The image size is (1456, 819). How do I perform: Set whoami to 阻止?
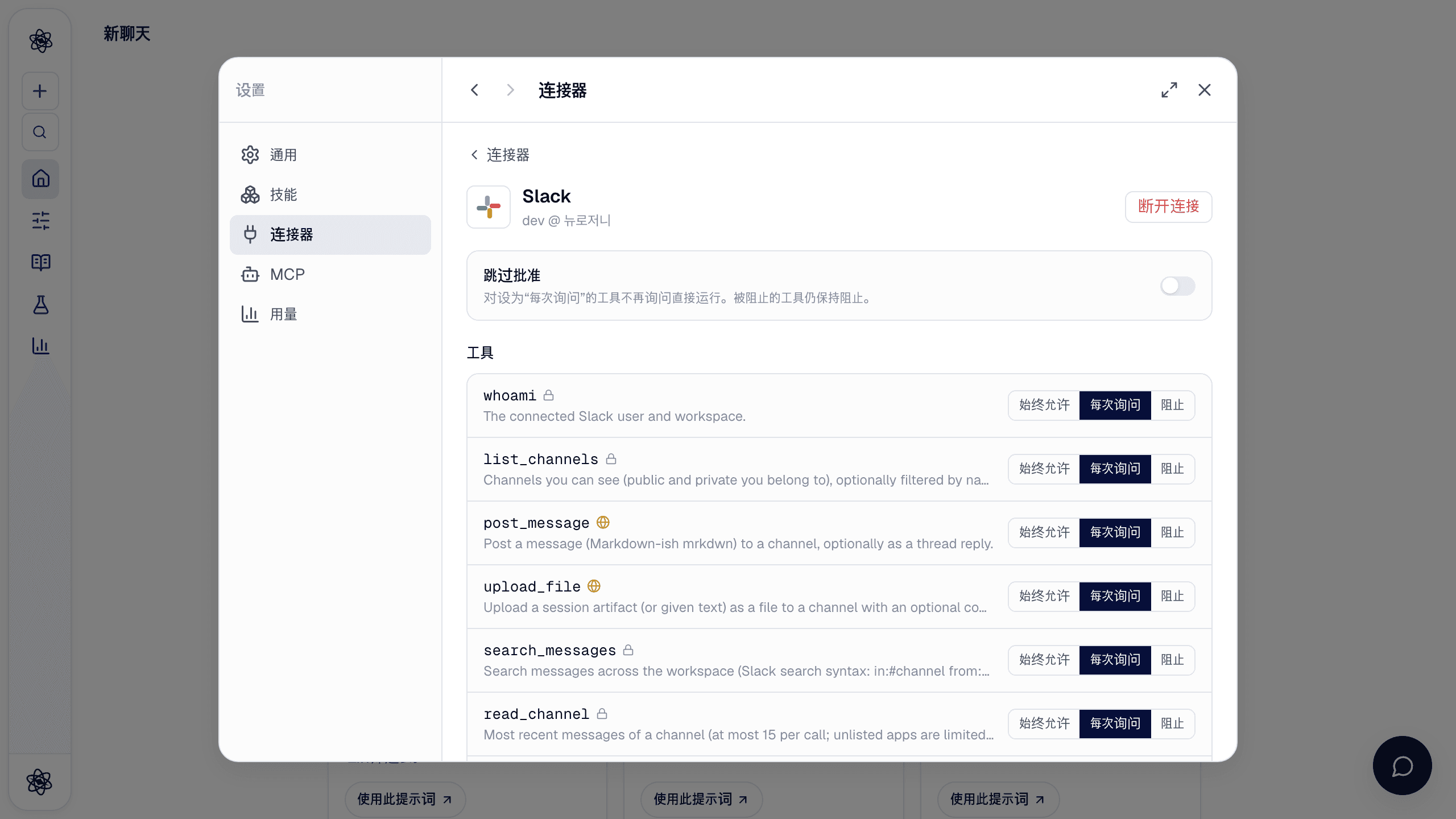(1172, 405)
